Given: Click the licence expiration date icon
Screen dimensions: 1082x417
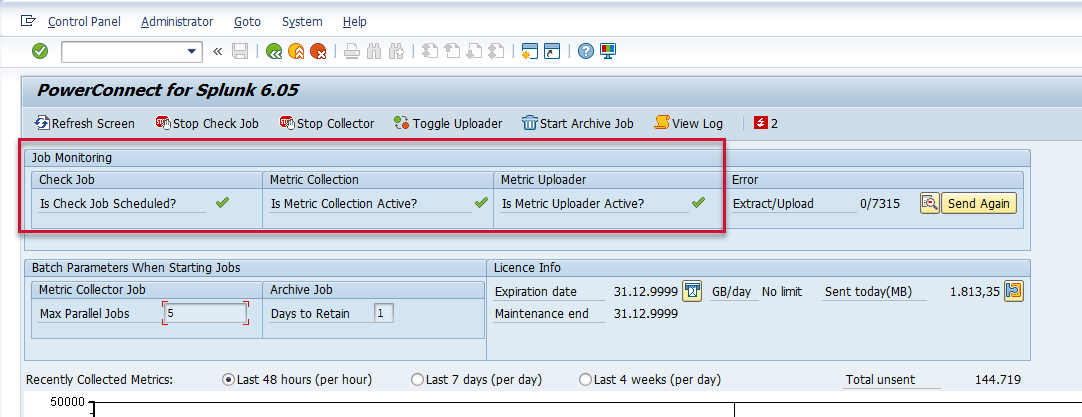Looking at the screenshot, I should point(692,291).
